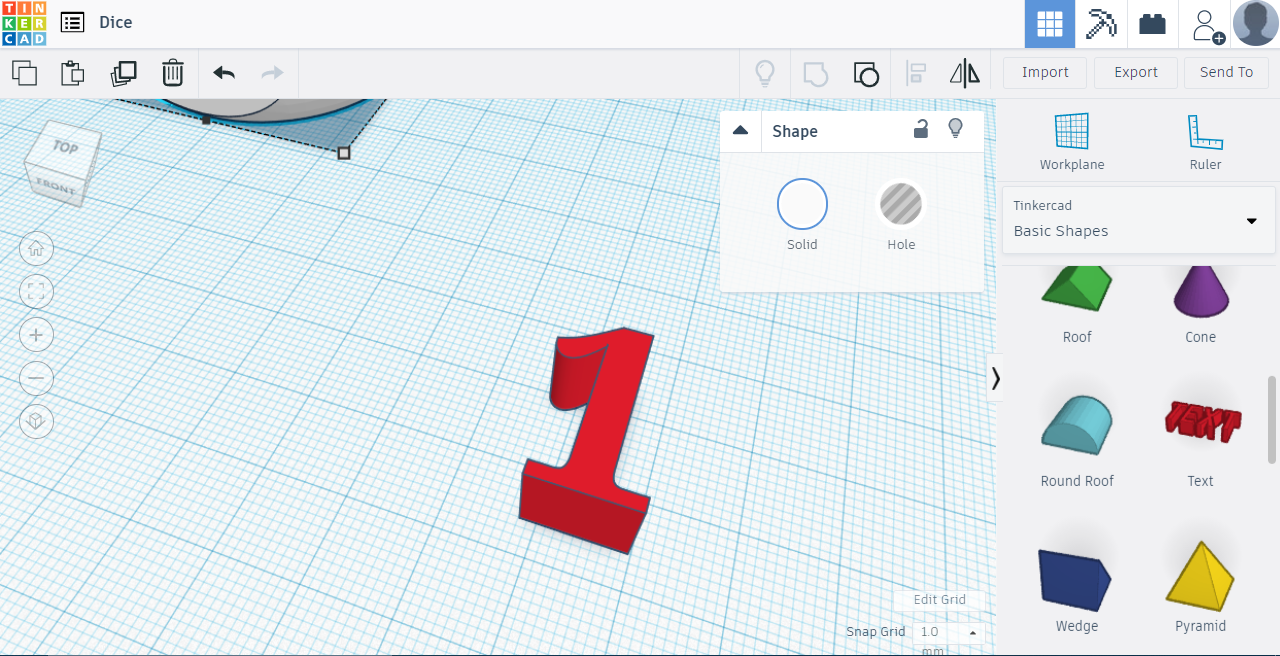Select the Workplane tool
Screen dimensions: 1280x656
(x=1072, y=141)
